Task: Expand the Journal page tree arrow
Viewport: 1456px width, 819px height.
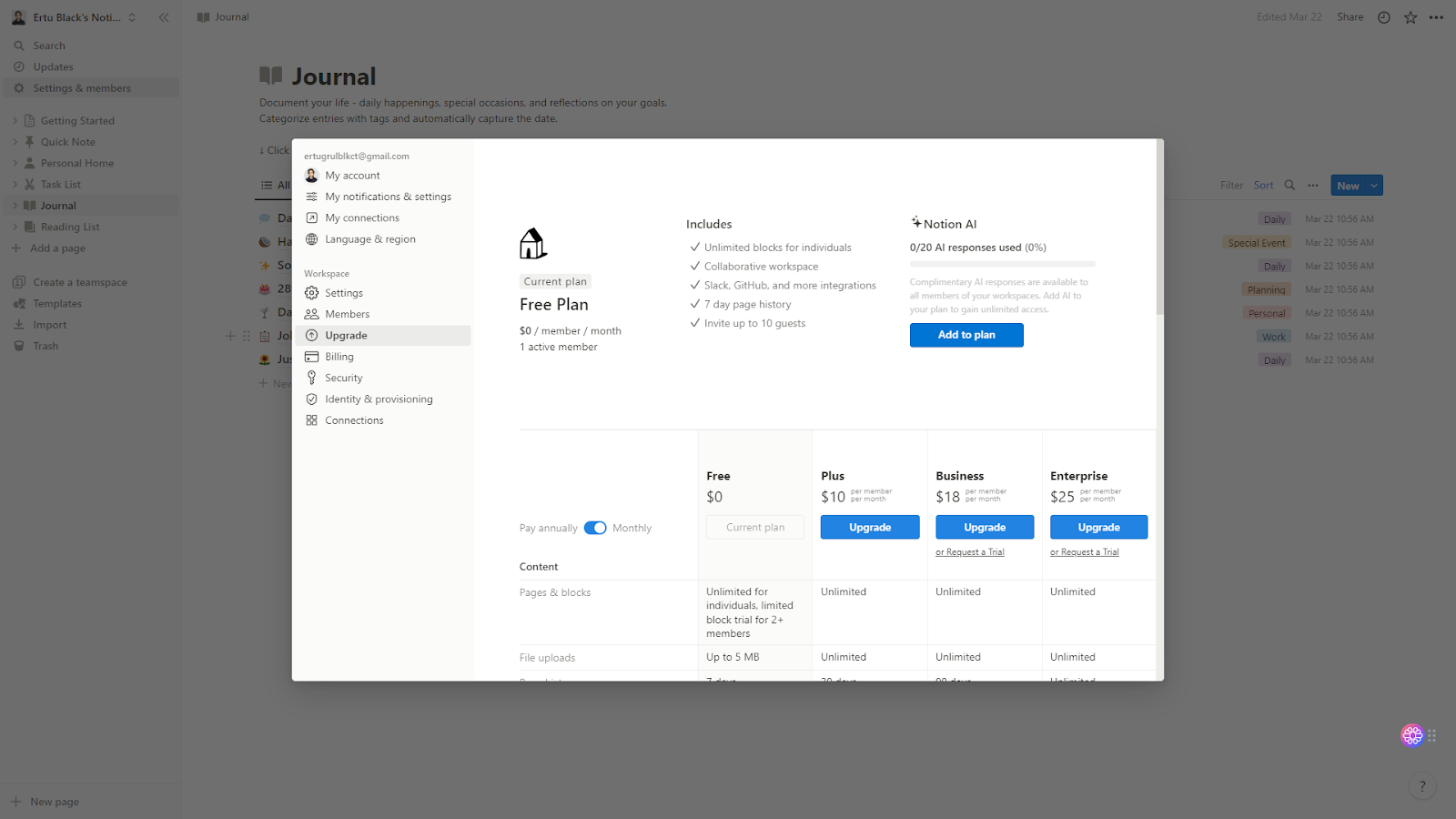Action: (15, 206)
